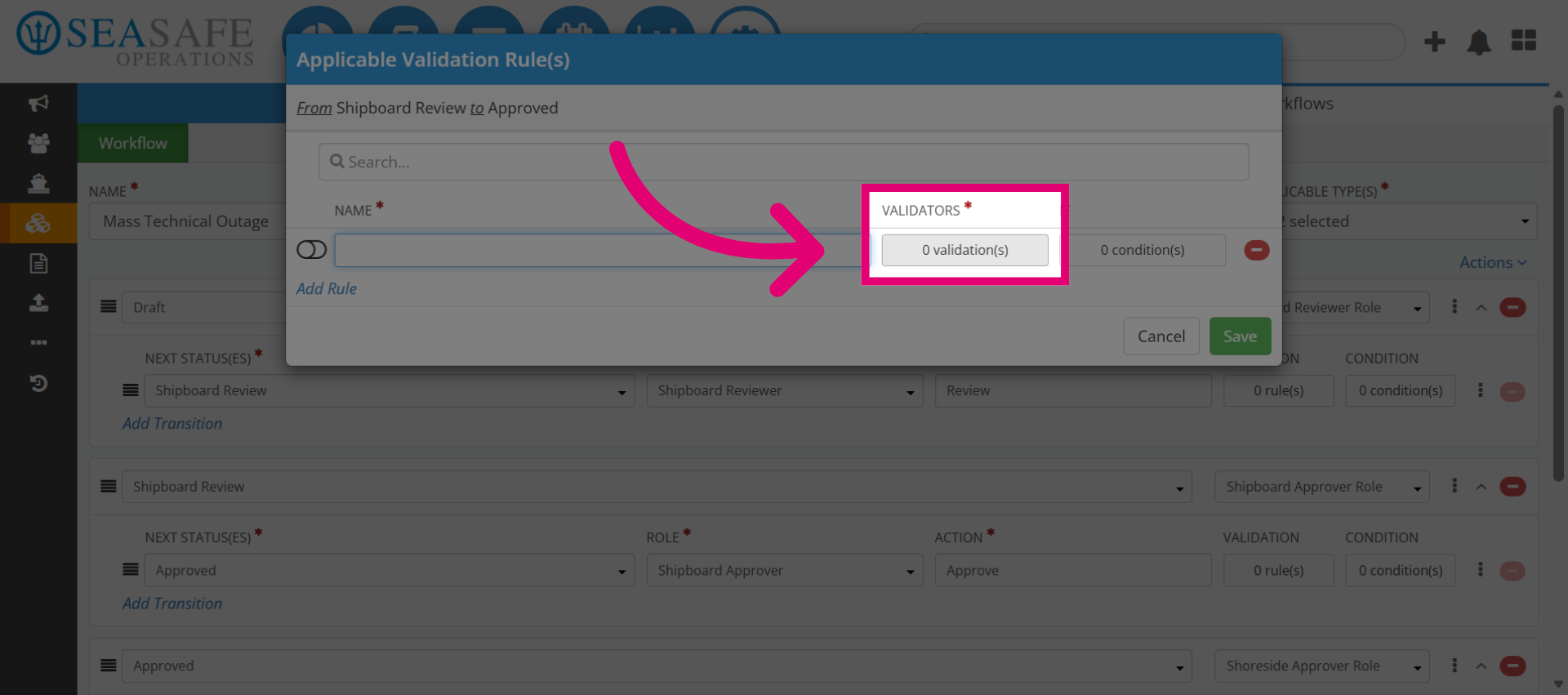This screenshot has width=1568, height=695.
Task: Open the apps grid icon in header
Action: point(1524,40)
